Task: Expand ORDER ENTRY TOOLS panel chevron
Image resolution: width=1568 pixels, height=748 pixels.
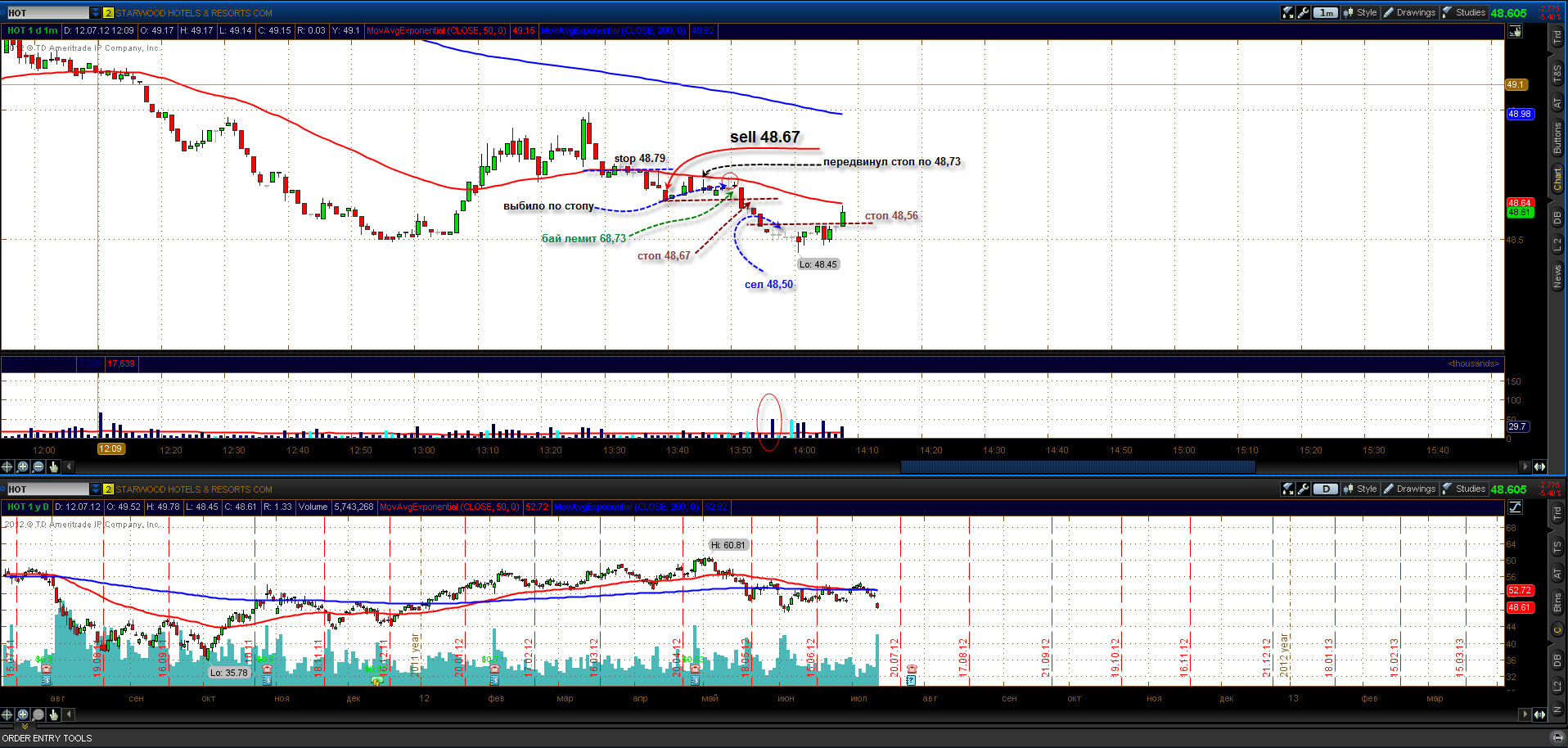Action: click(25, 726)
